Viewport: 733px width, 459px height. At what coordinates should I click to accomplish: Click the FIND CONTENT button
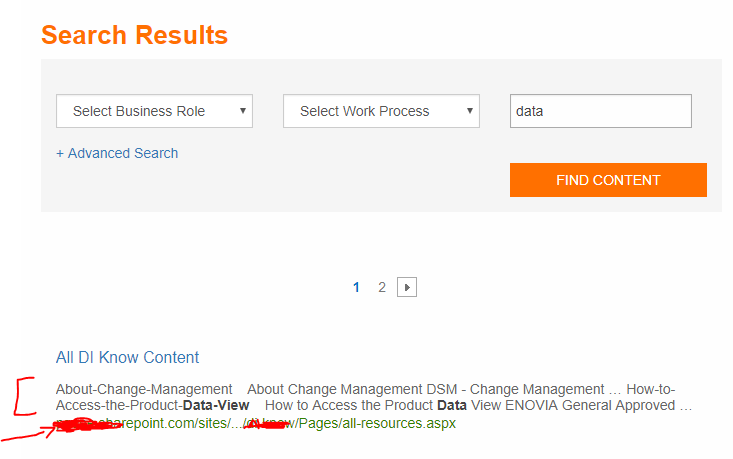(608, 180)
